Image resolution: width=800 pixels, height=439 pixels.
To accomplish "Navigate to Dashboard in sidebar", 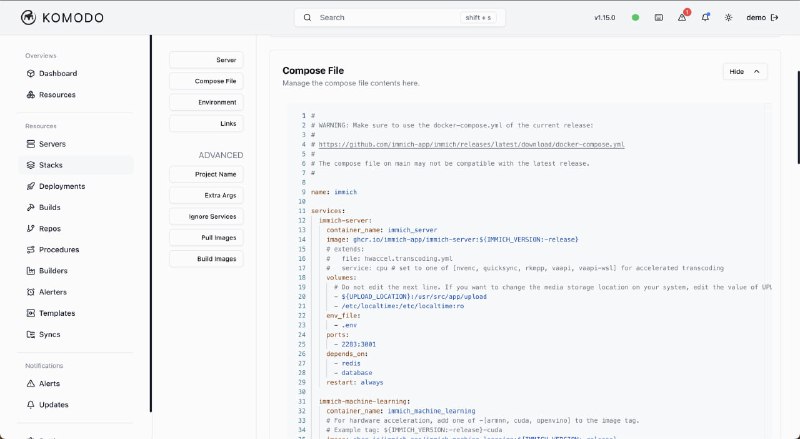I will pos(58,73).
